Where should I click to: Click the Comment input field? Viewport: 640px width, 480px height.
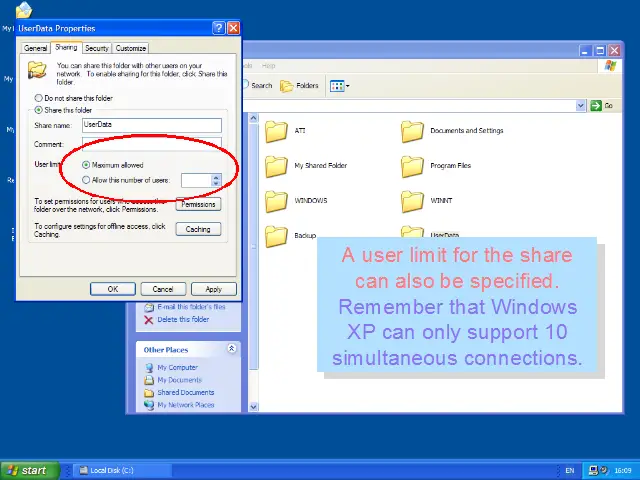pos(152,144)
